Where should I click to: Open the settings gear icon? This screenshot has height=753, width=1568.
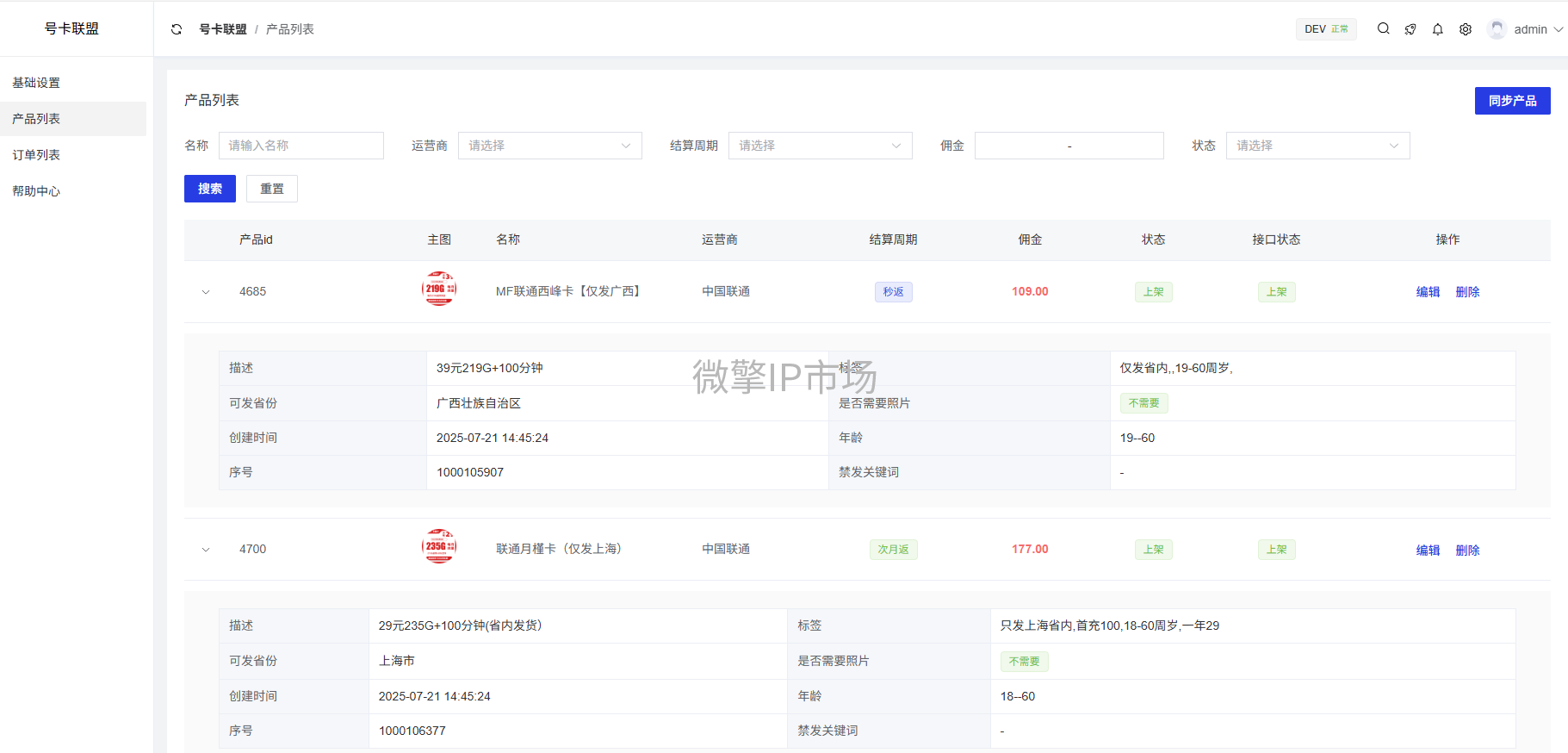1466,29
